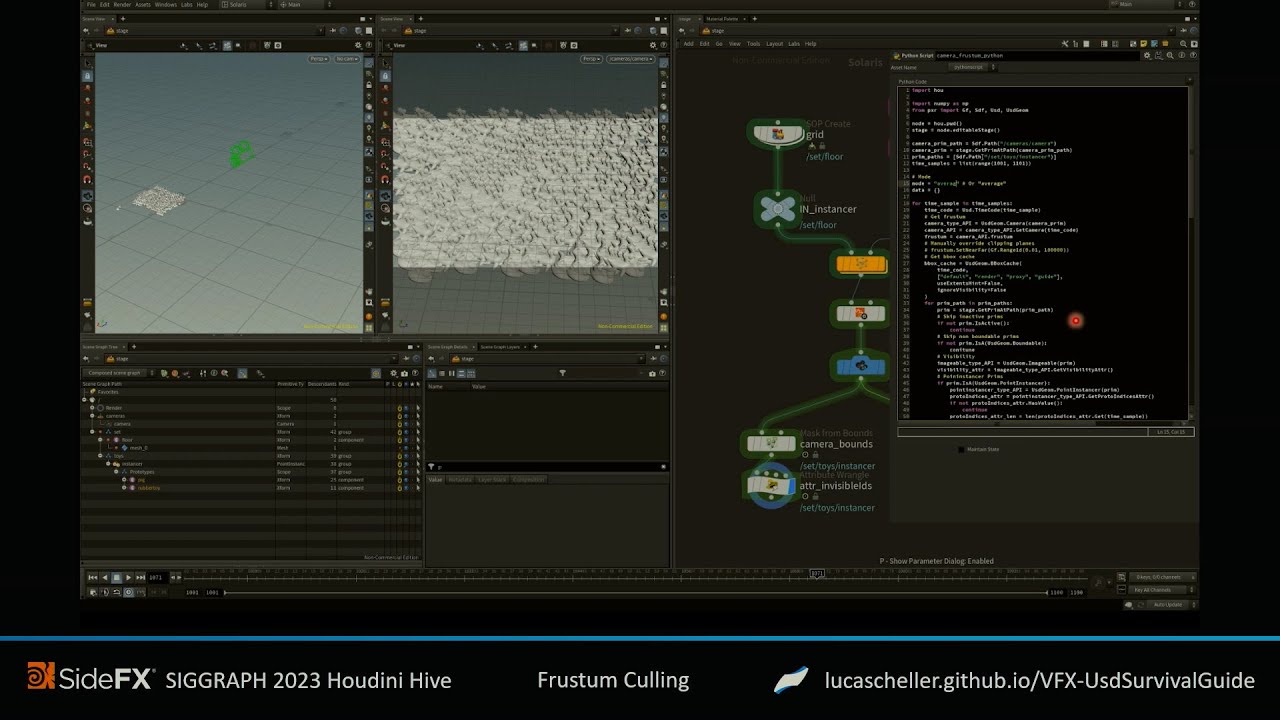Expand the Render scope row
1280x720 pixels.
(x=92, y=408)
